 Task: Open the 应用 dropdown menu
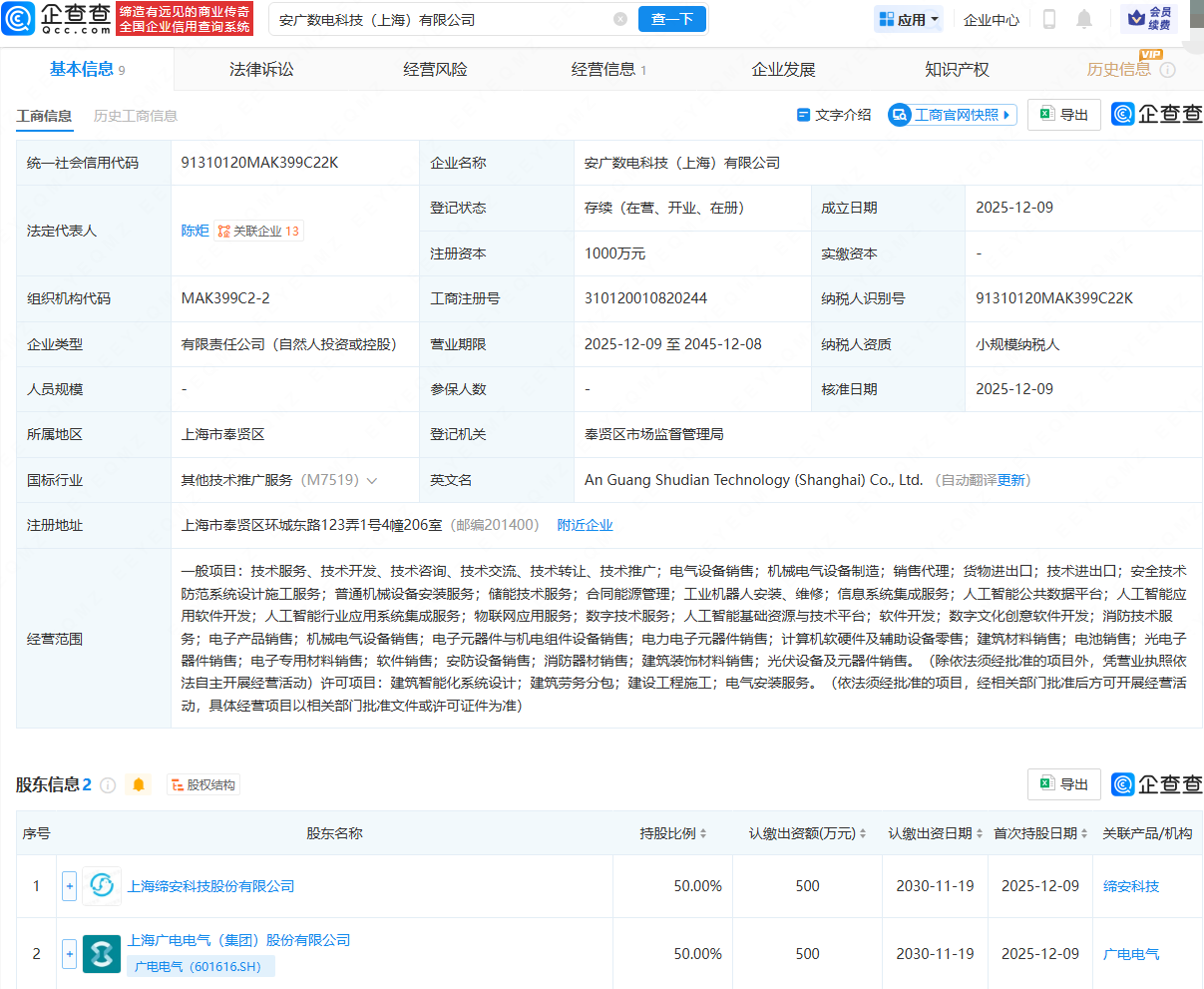tap(907, 19)
